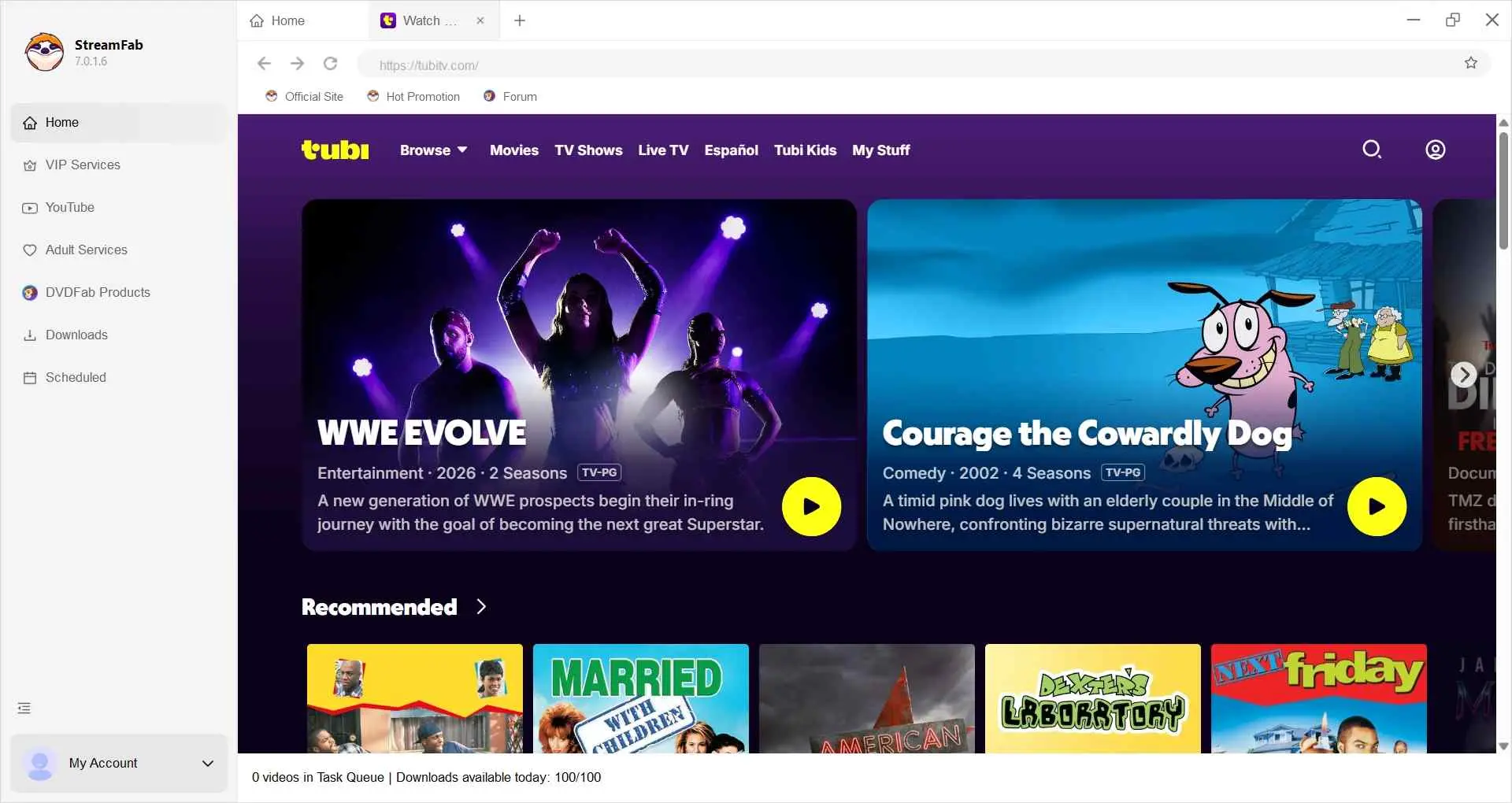Go forward in browser
The height and width of the screenshot is (803, 1512).
(298, 64)
